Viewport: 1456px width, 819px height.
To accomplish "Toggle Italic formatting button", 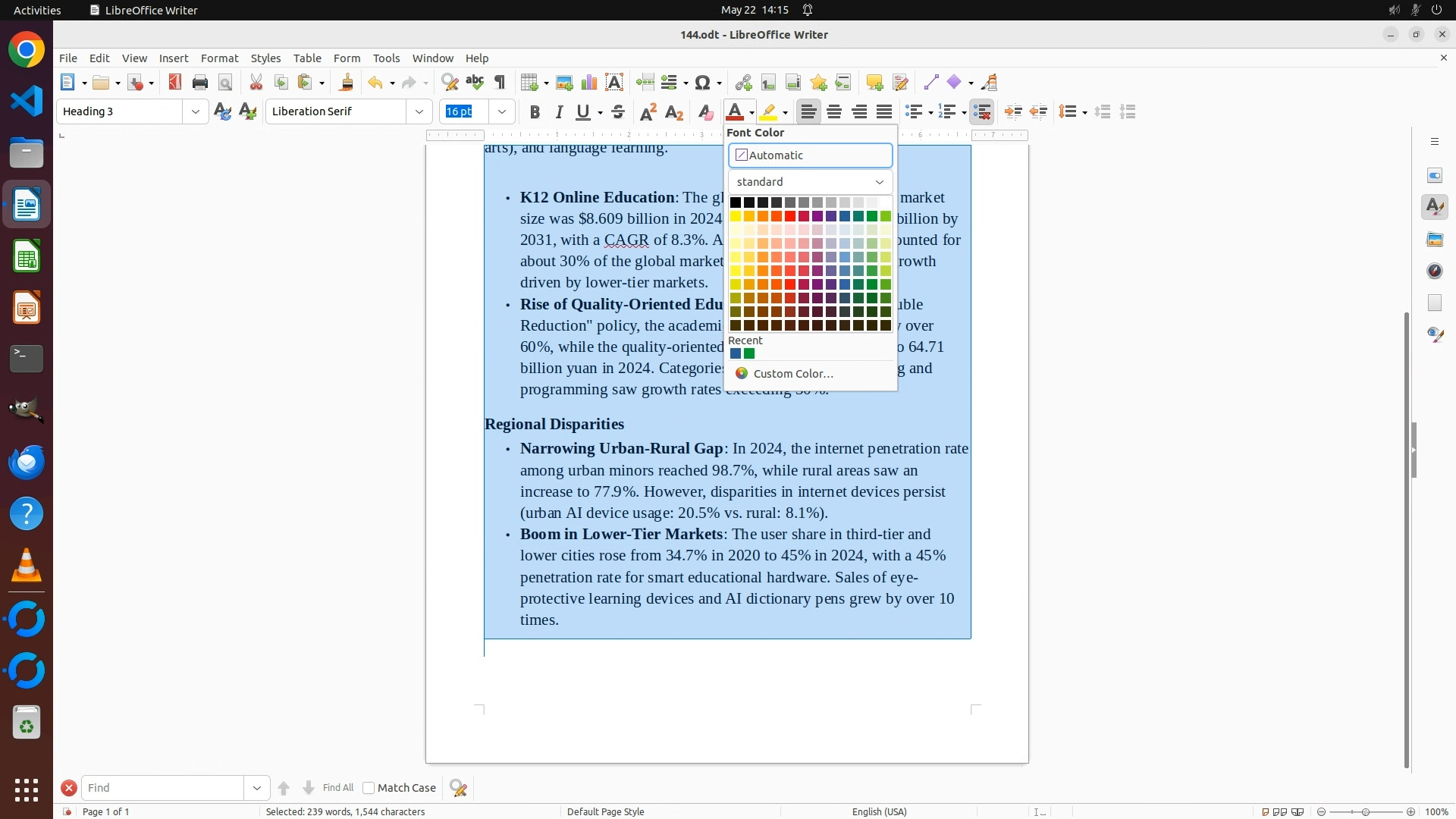I will click(559, 112).
